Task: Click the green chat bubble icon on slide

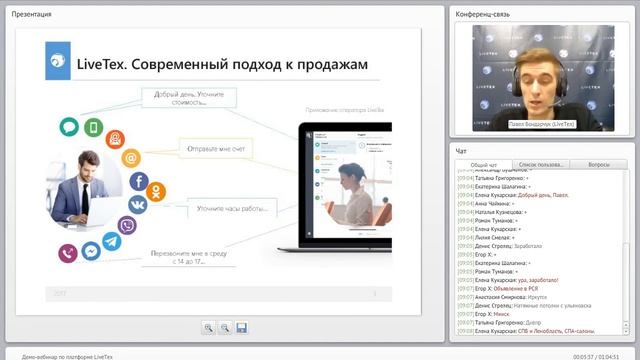Action: tap(69, 127)
